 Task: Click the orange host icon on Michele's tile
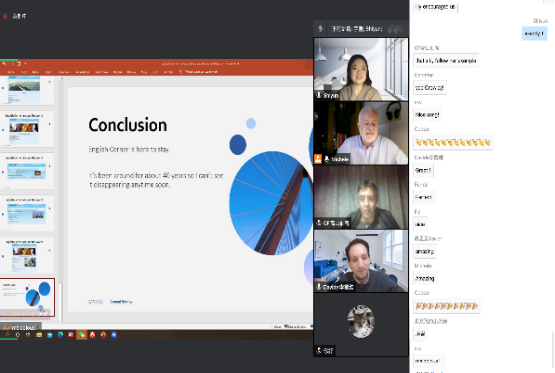coord(318,159)
